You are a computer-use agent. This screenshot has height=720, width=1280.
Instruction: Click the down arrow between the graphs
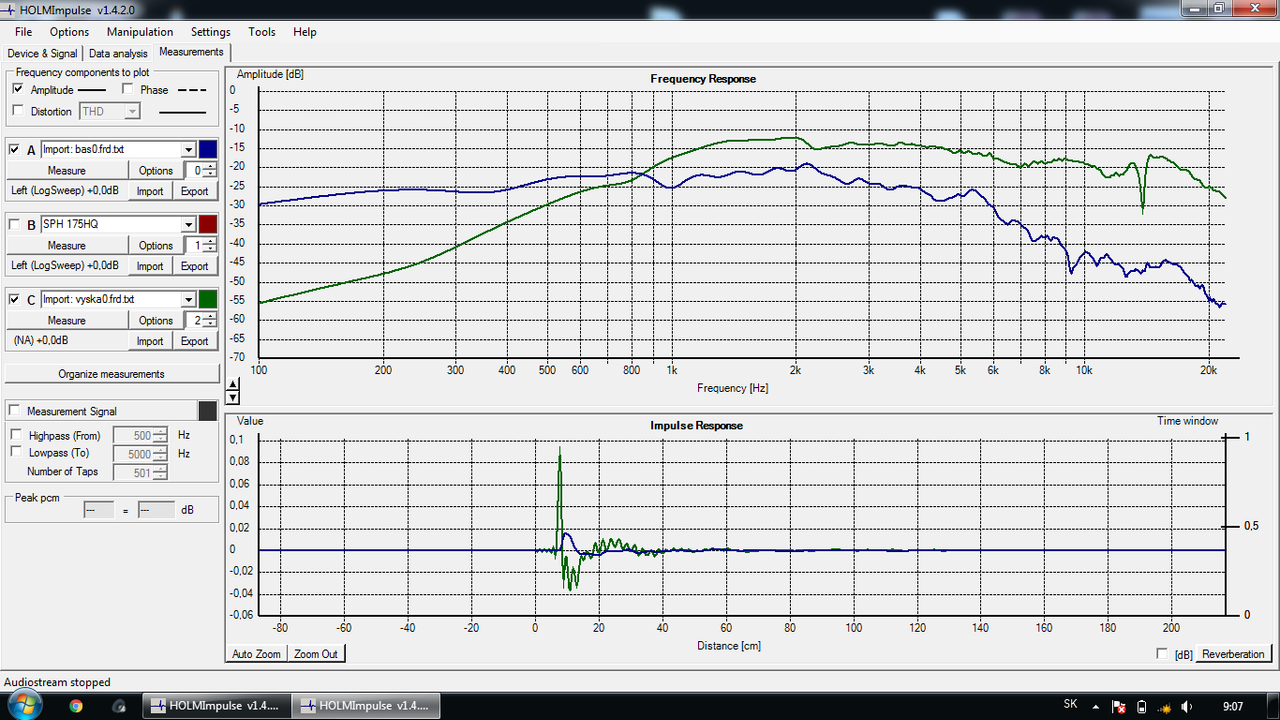[233, 396]
